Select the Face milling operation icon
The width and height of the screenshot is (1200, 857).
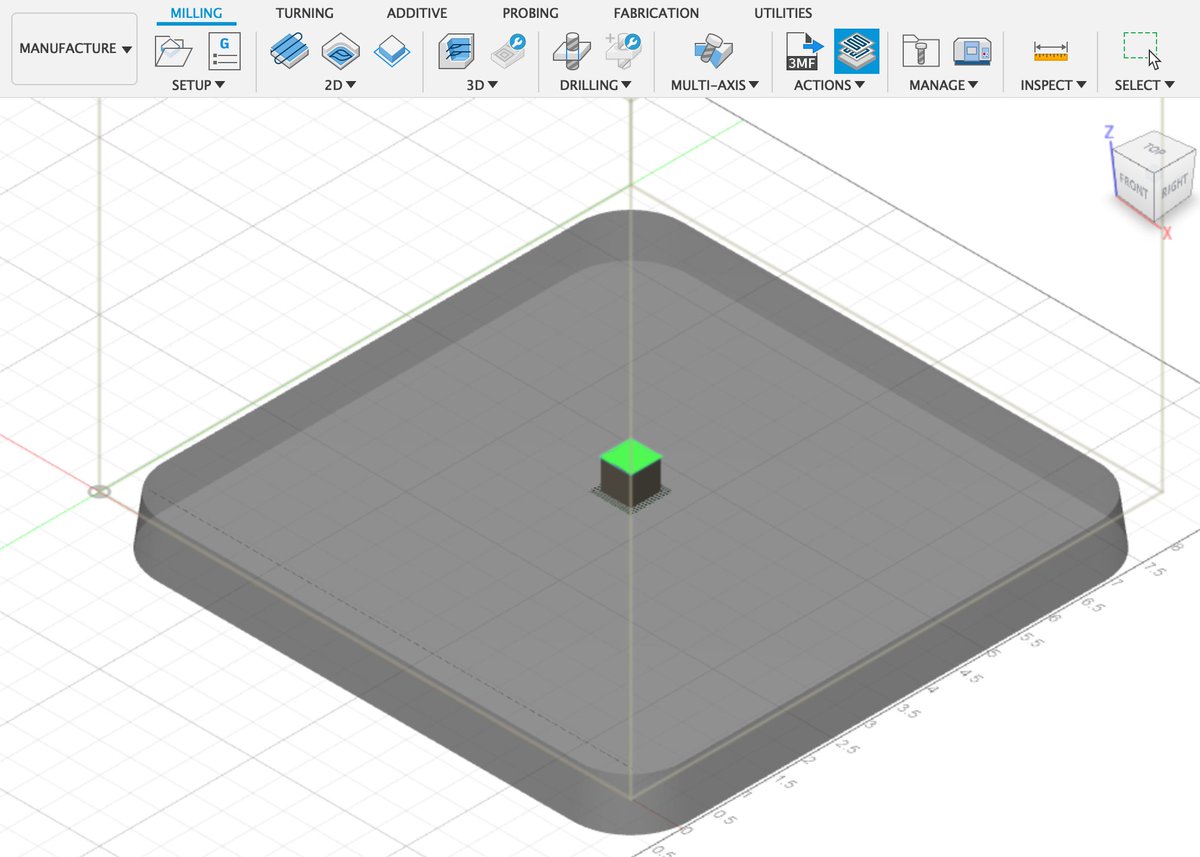click(391, 50)
